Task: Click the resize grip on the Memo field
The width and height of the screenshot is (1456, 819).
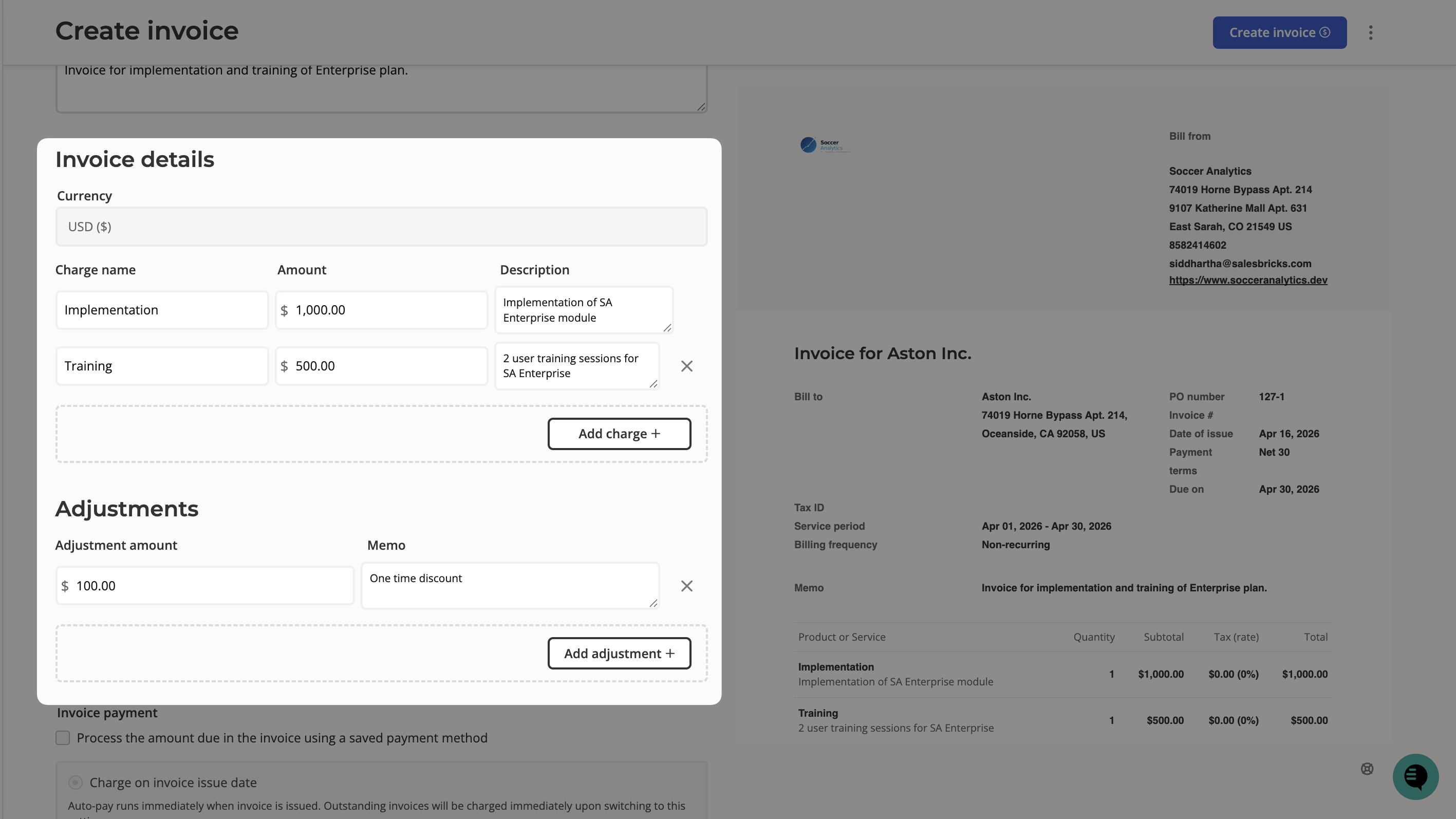Action: pyautogui.click(x=654, y=605)
